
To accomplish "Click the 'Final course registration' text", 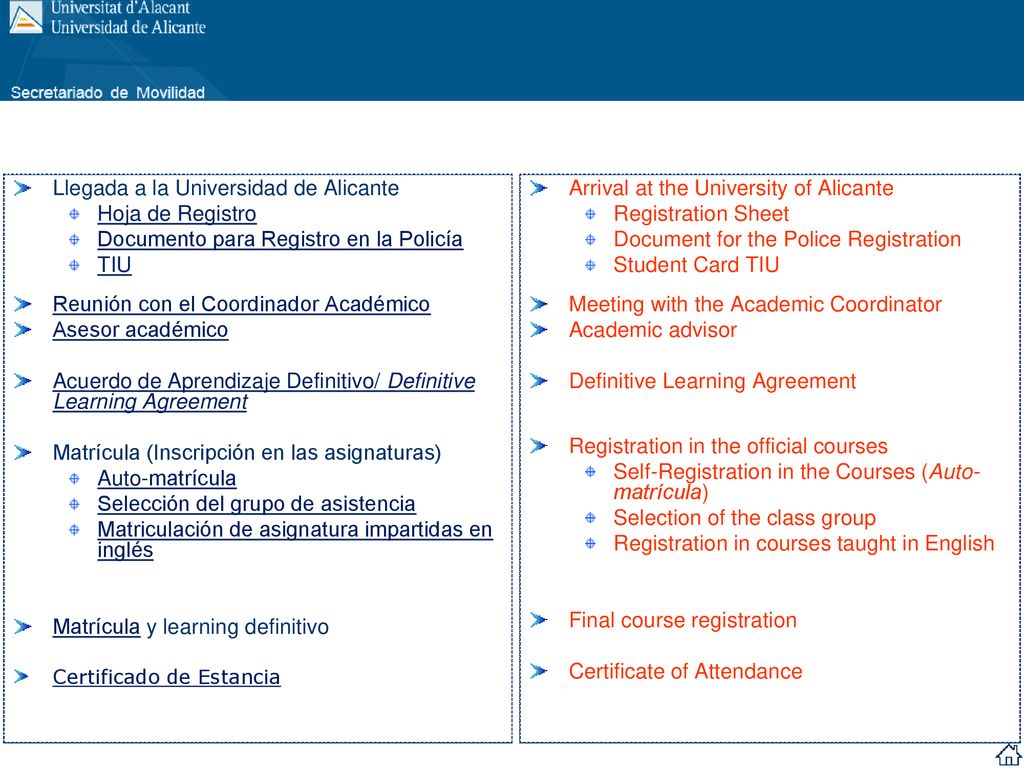I will coord(682,620).
